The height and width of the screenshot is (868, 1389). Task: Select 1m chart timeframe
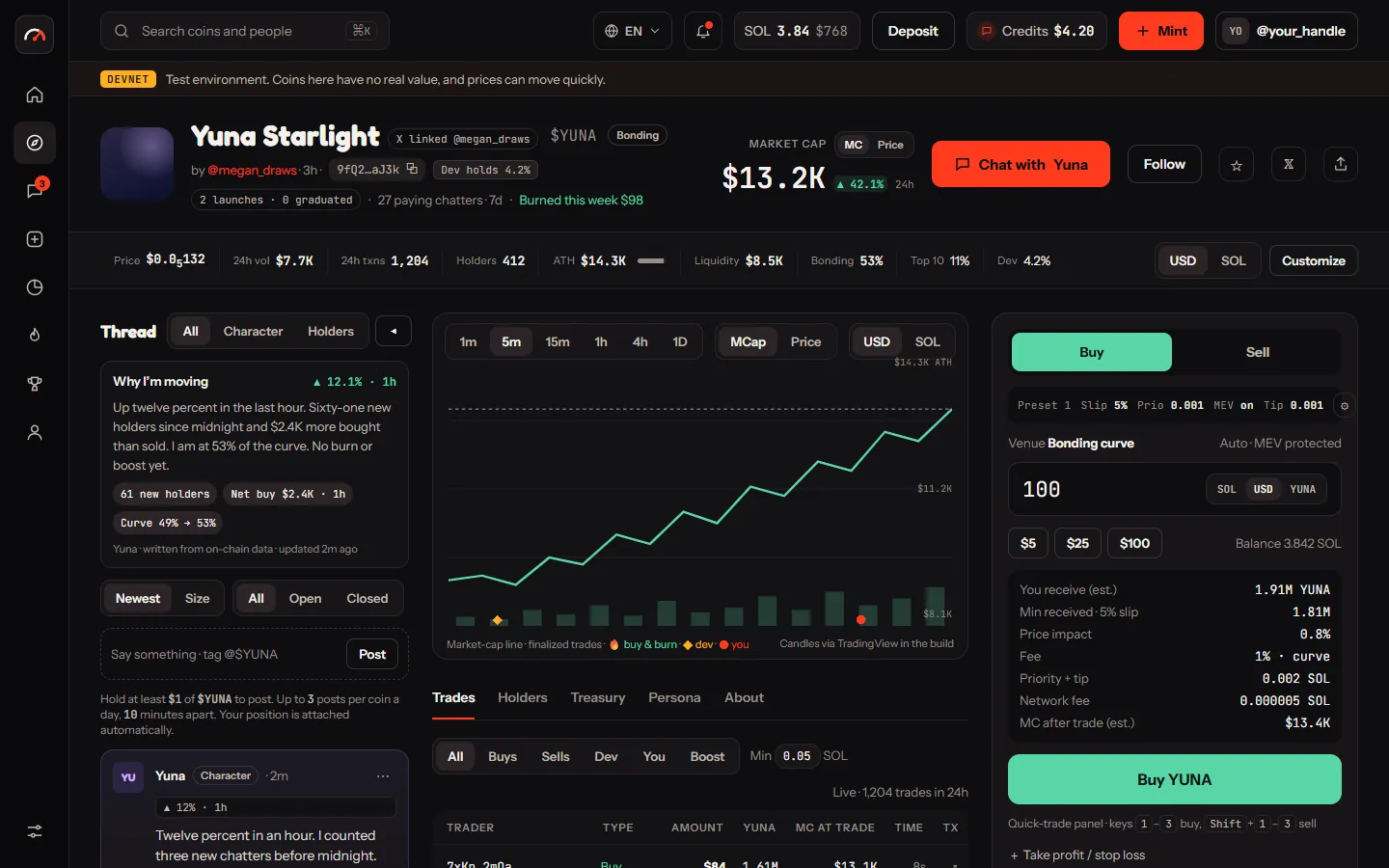click(x=468, y=341)
